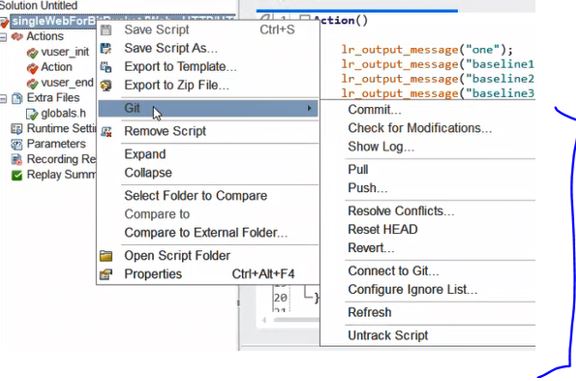Click the Save Script floppy icon

click(106, 30)
